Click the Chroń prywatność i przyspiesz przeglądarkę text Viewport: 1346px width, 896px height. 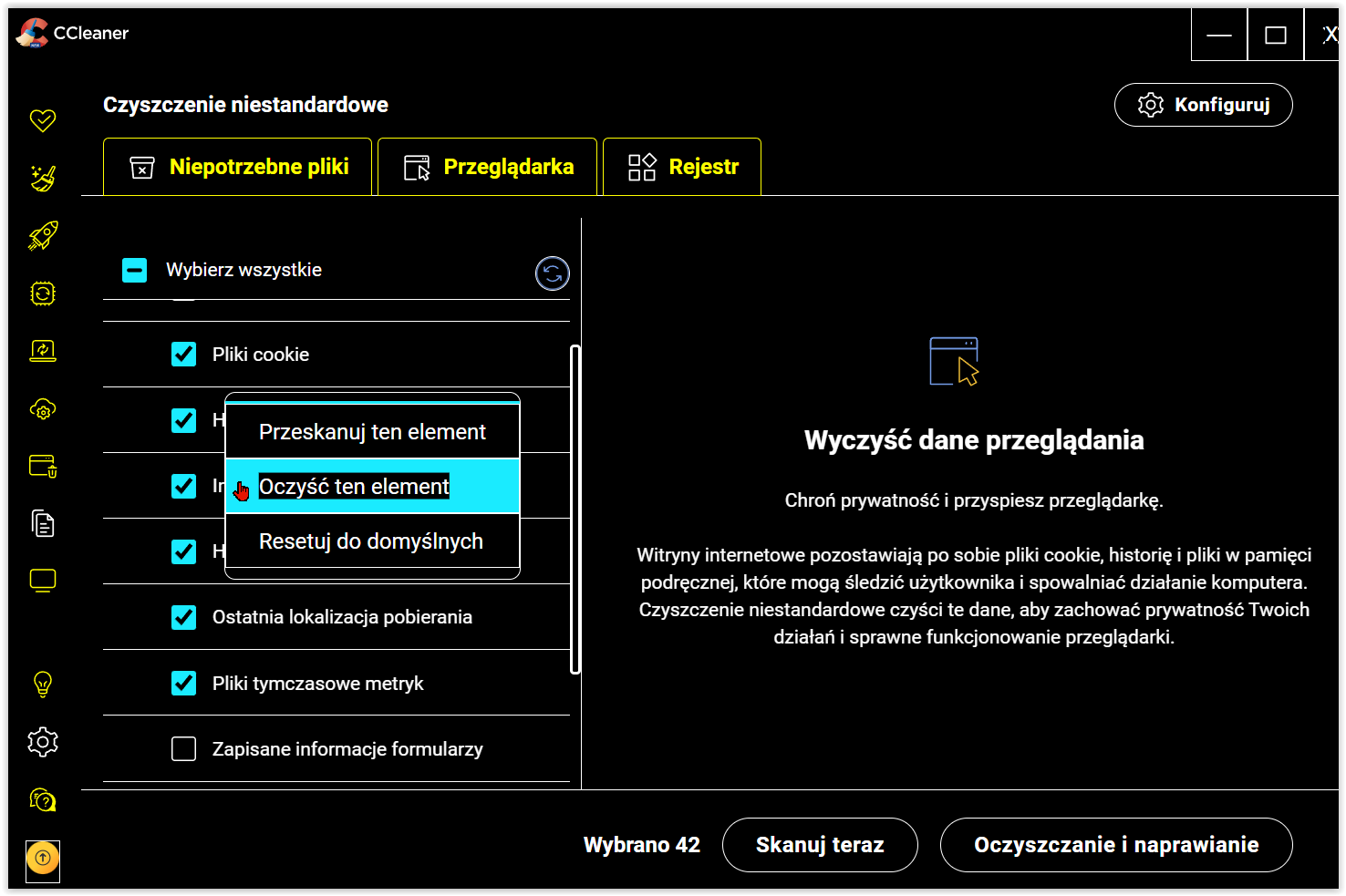tap(974, 500)
